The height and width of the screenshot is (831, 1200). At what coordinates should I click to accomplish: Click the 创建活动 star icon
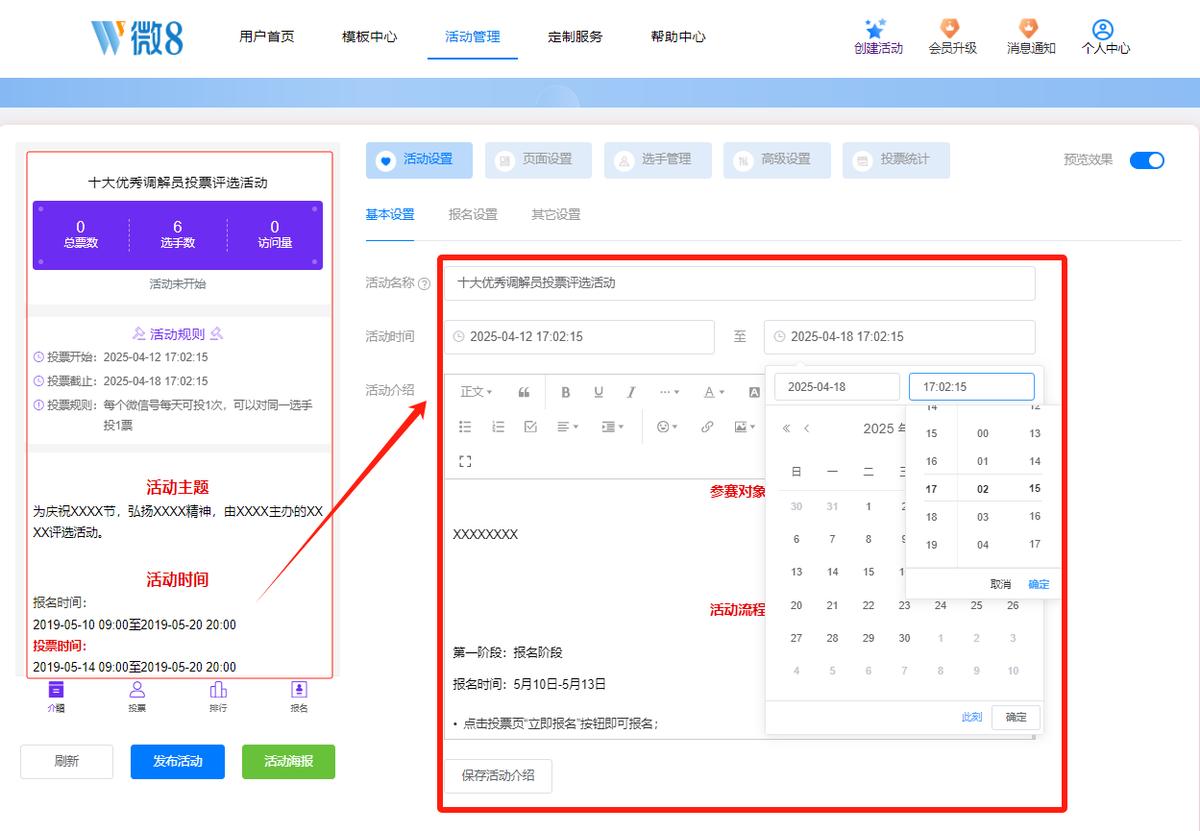click(877, 28)
